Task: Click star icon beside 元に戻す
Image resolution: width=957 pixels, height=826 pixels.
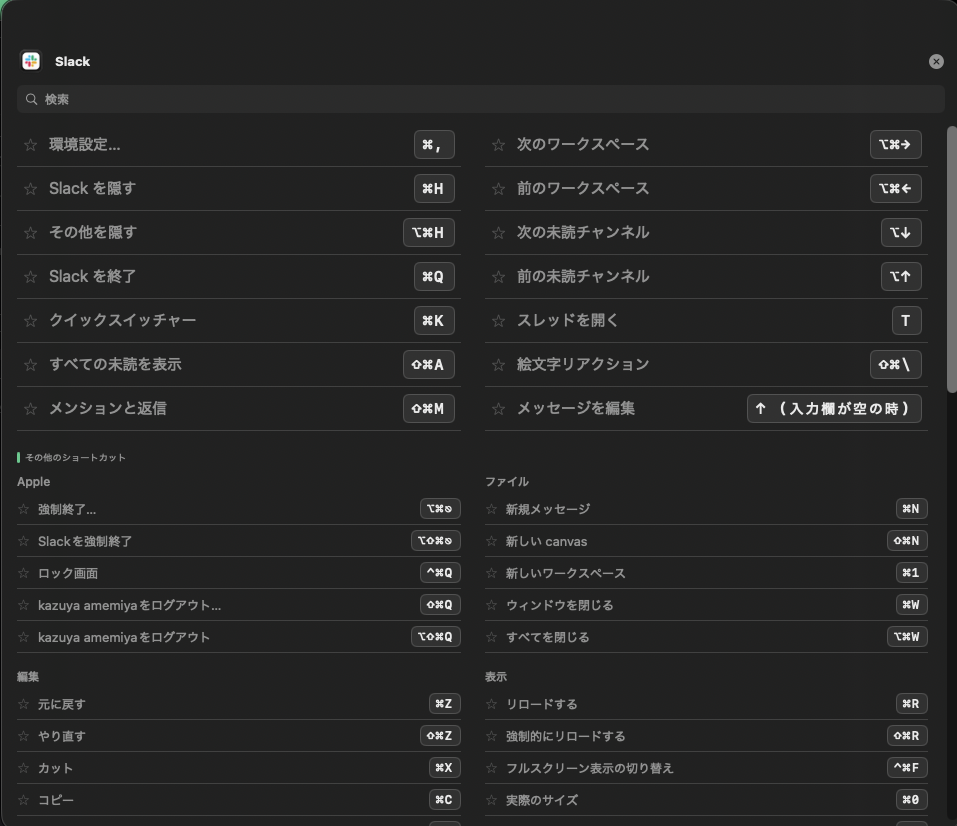Action: 23,704
